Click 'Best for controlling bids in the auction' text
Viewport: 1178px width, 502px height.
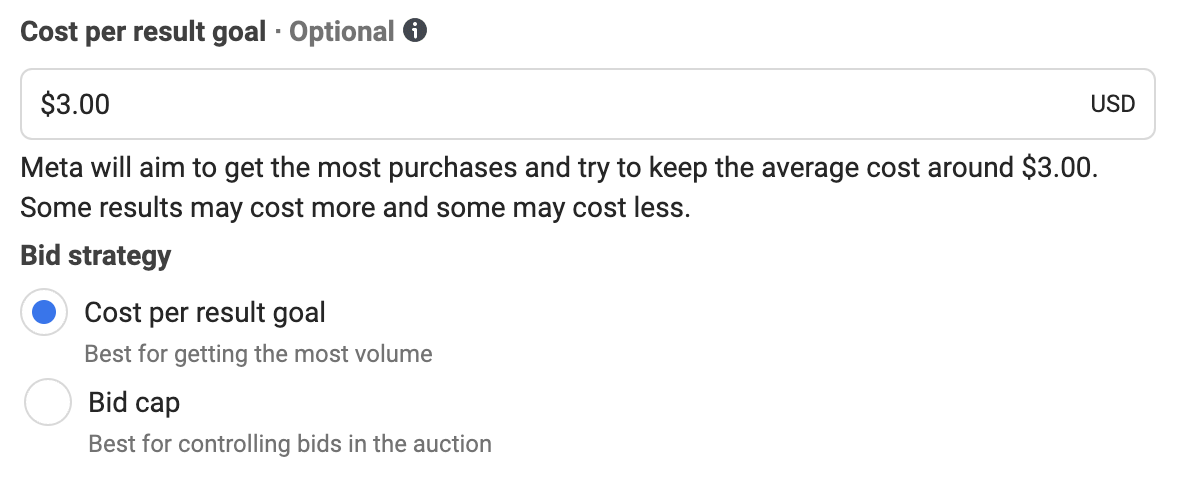[x=290, y=444]
